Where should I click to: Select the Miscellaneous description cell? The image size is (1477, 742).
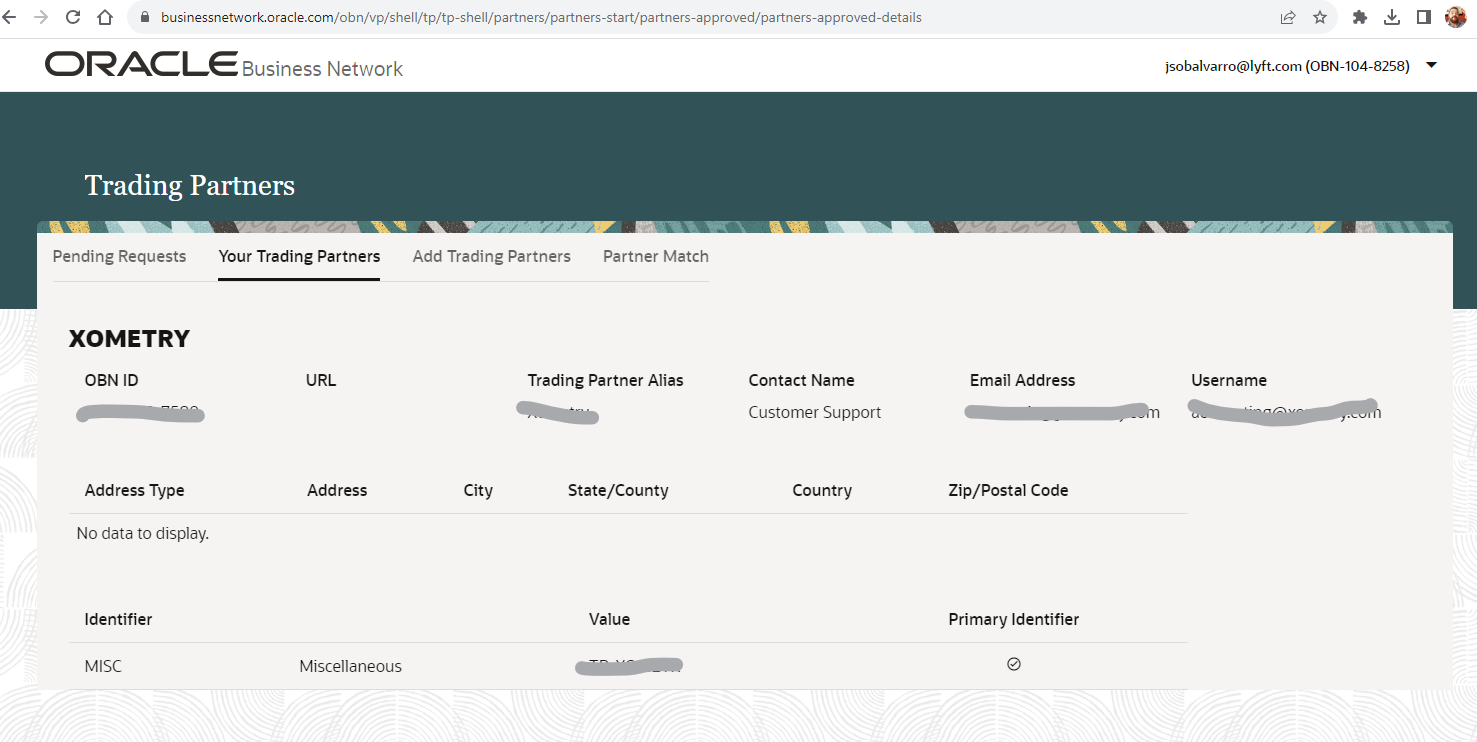350,666
